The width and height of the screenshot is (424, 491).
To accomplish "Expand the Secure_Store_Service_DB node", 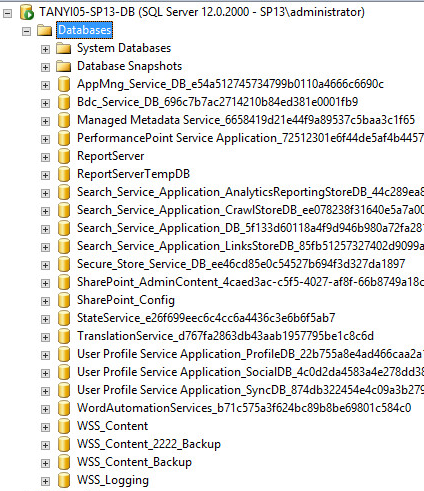I will [45, 265].
